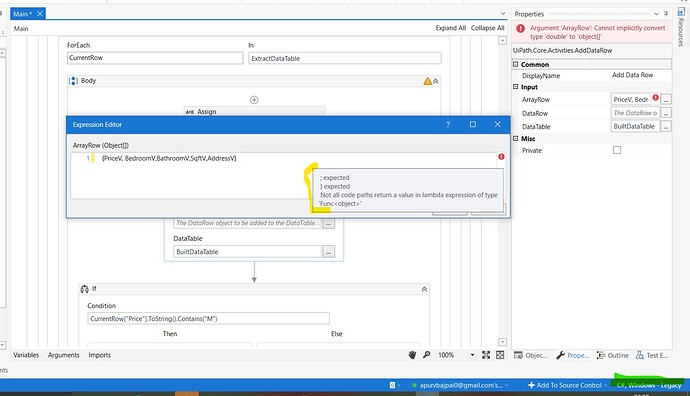Click the Body sequence icon
Viewport: 690px width, 396px height.
[73, 81]
